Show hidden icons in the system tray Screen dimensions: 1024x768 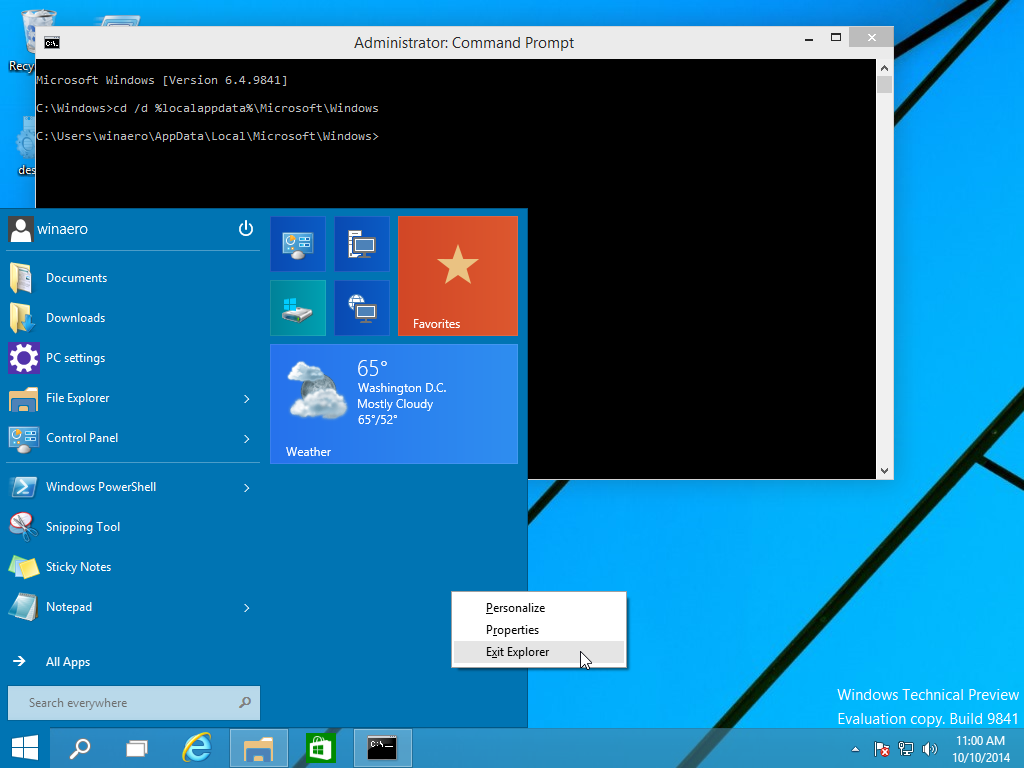[853, 748]
